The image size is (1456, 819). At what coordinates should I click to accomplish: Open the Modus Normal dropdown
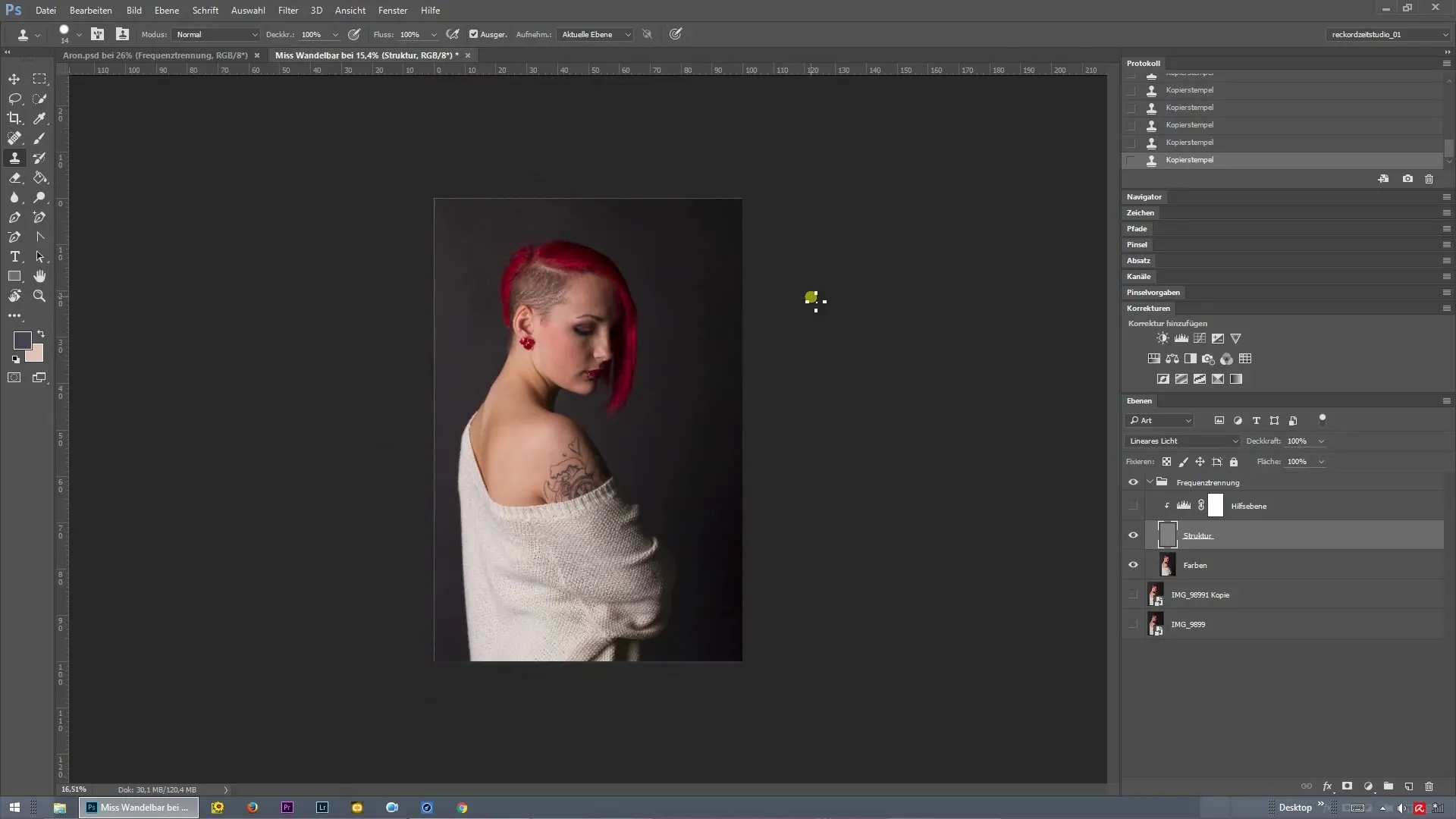(216, 34)
